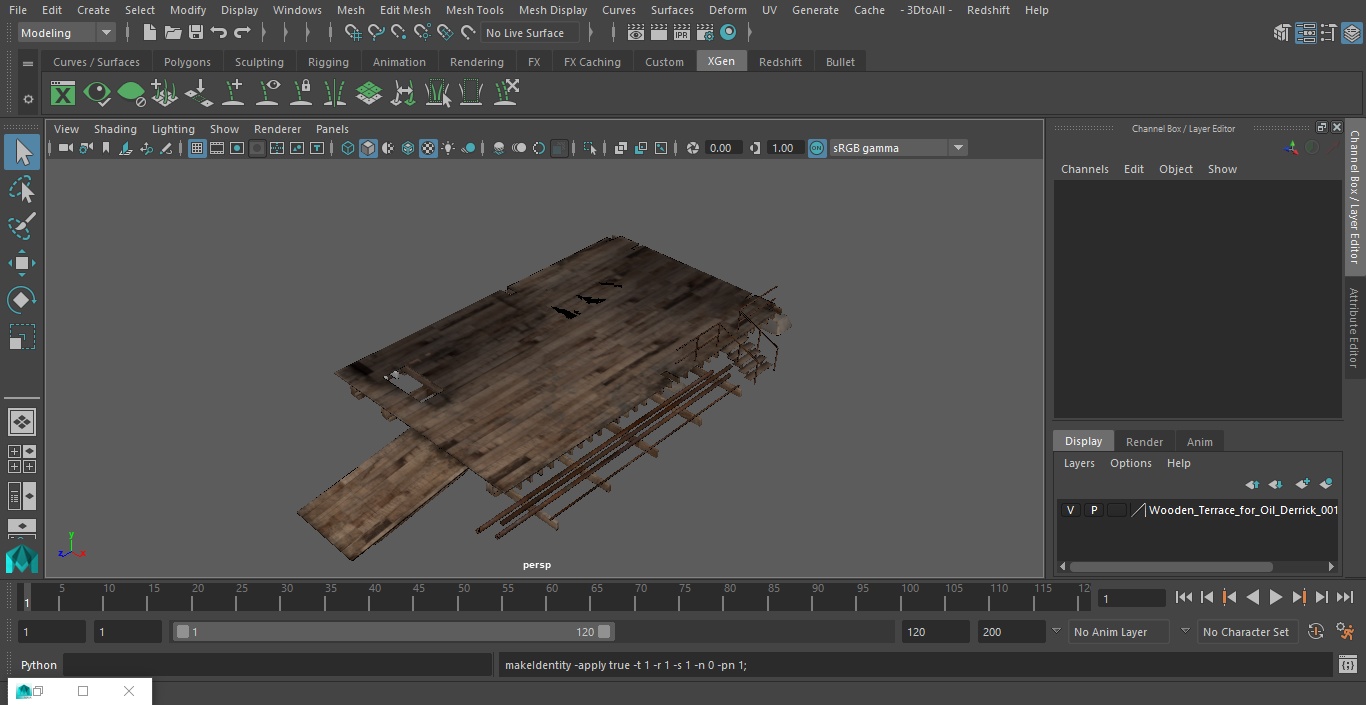Enable snap to points magnet icon

pyautogui.click(x=399, y=33)
